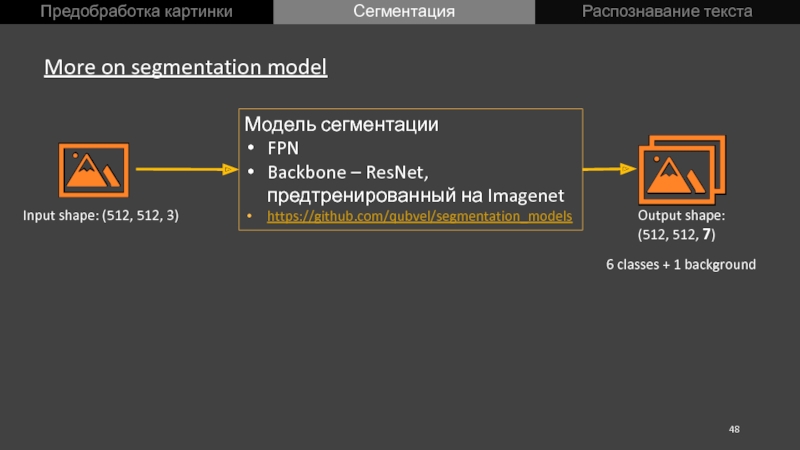Image resolution: width=800 pixels, height=450 pixels.
Task: Select the Сегментация tab
Action: point(404,12)
